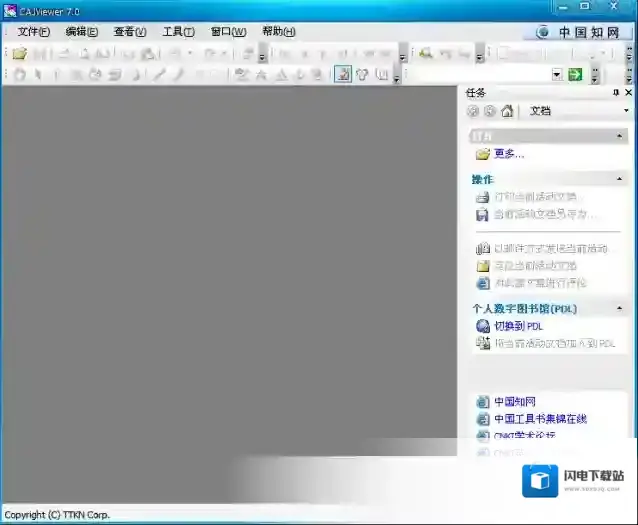Click the add current document to PDL link
Viewport: 638px width, 525px height.
click(x=545, y=343)
